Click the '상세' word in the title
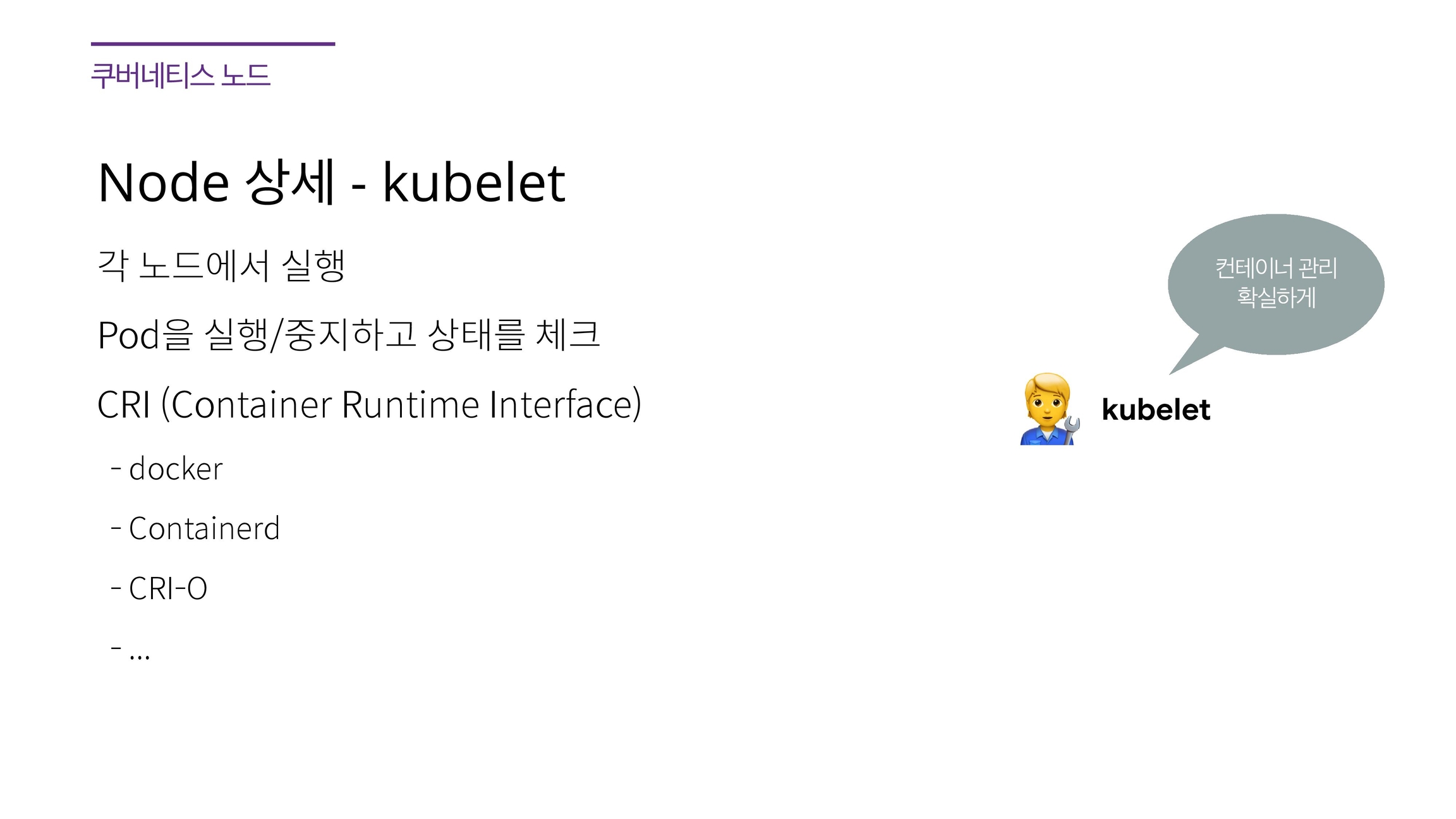The height and width of the screenshot is (819, 1456). (x=289, y=183)
